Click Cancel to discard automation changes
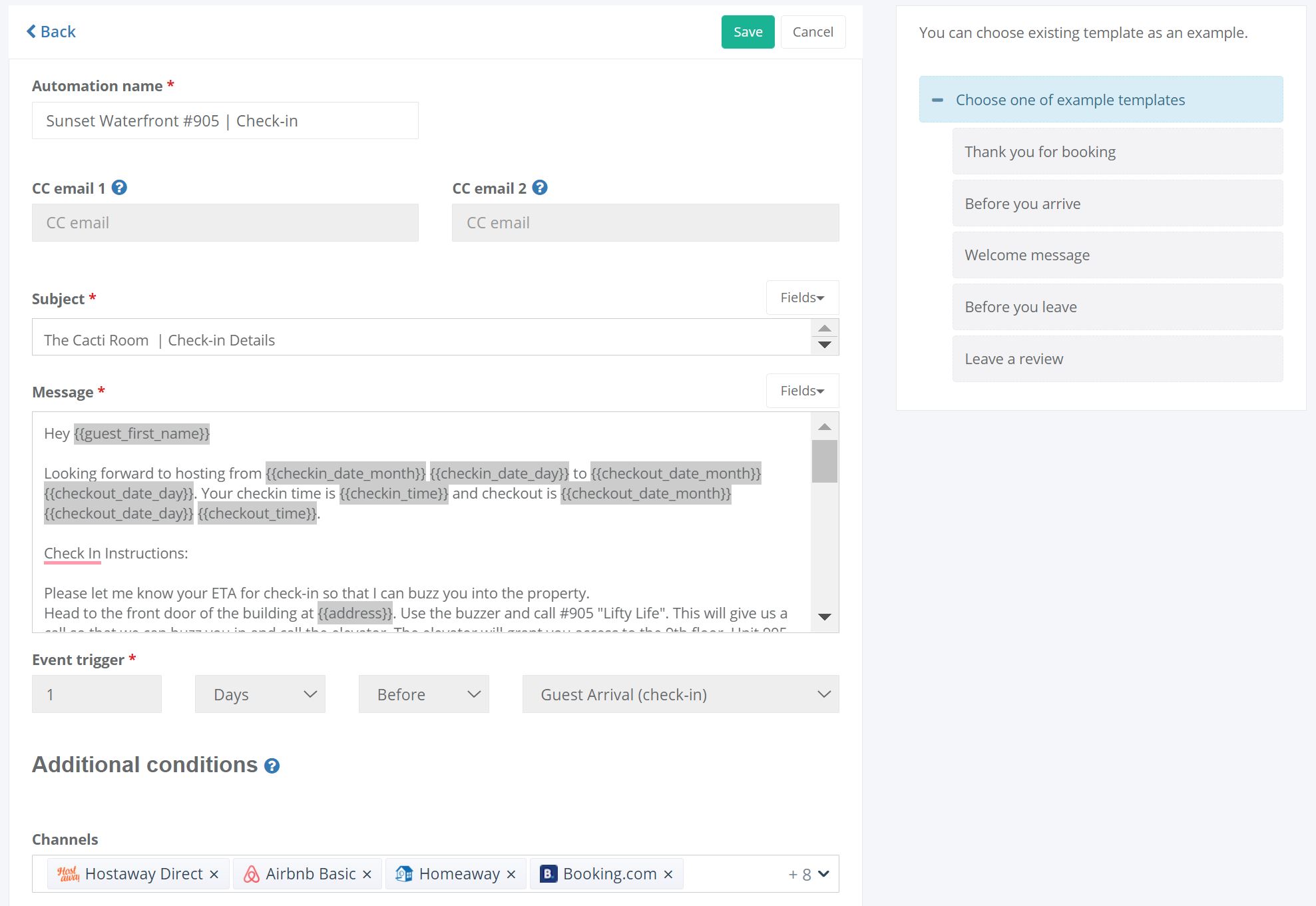The height and width of the screenshot is (906, 1316). tap(812, 31)
